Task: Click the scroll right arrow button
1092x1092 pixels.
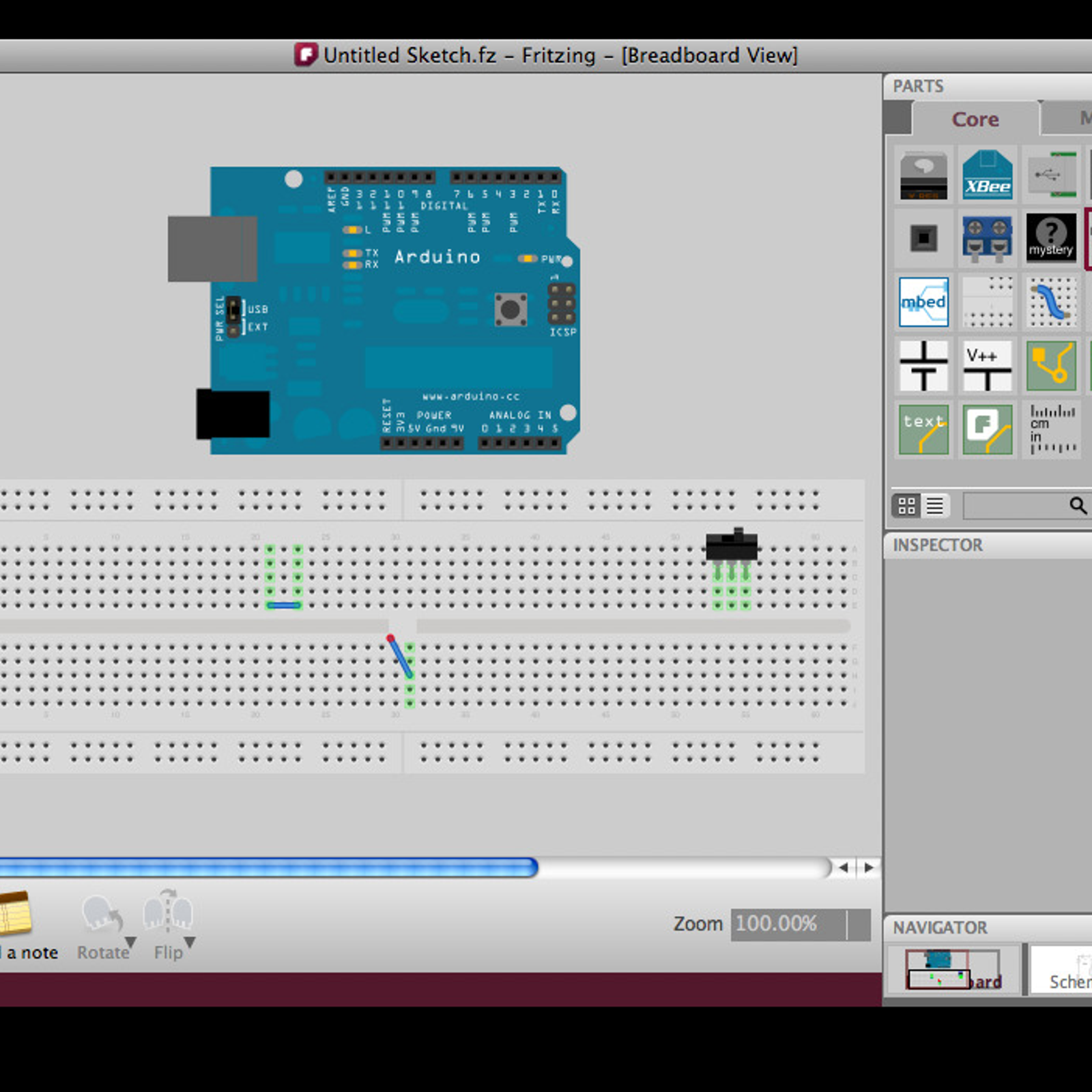Action: click(x=869, y=867)
